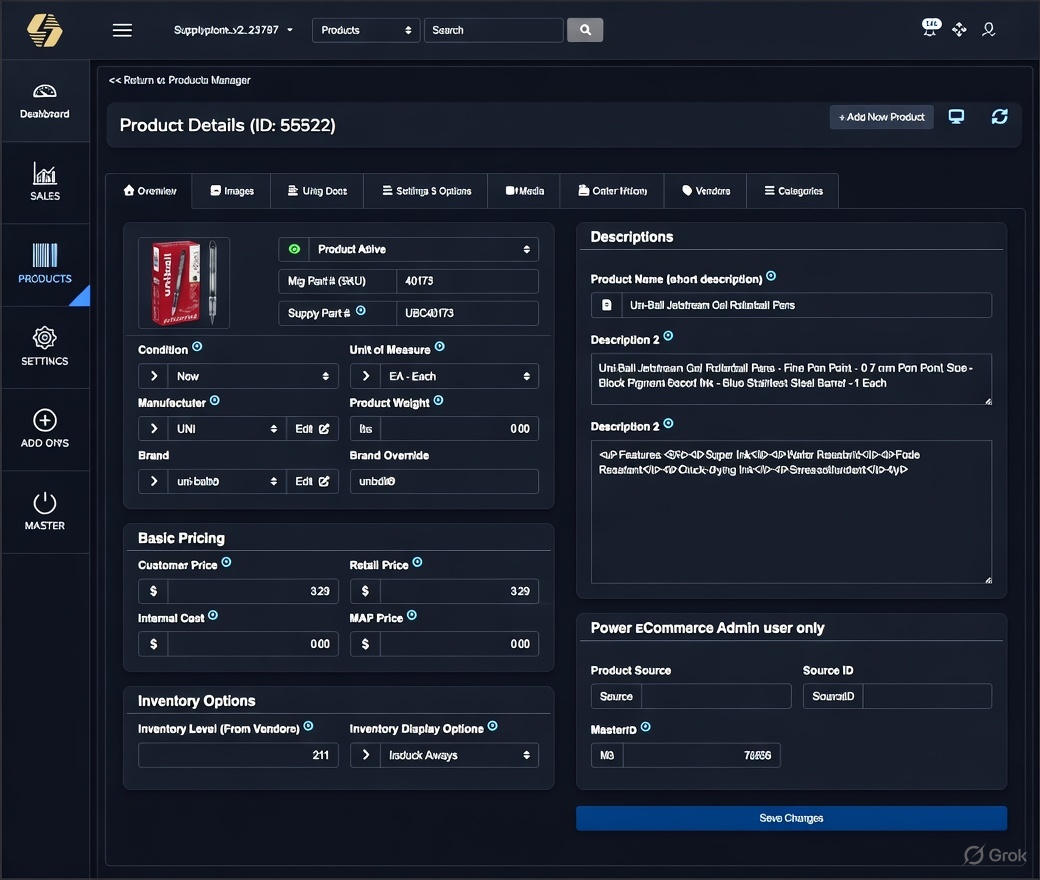Viewport: 1040px width, 880px height.
Task: Click the product image thumbnail
Action: coord(183,283)
